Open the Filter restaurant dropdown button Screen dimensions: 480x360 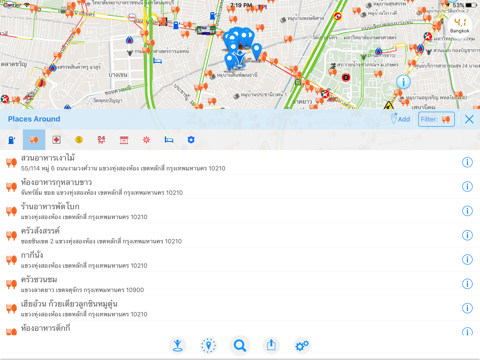436,119
